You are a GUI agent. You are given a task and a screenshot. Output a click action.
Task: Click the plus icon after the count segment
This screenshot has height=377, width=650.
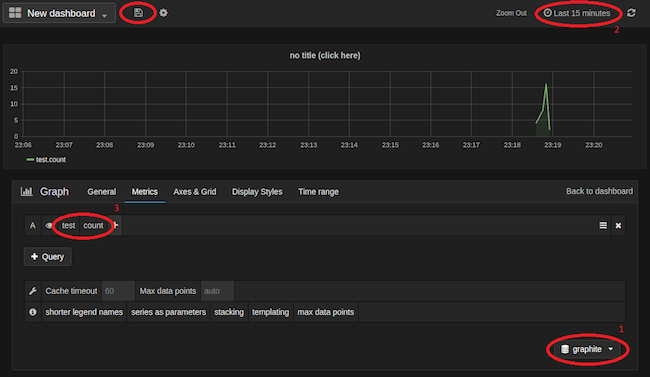[x=116, y=225]
